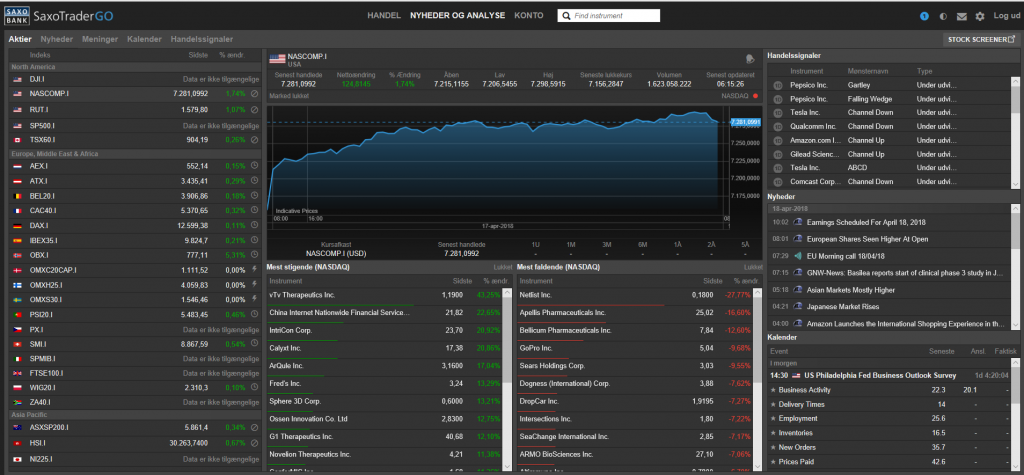Image resolution: width=1024 pixels, height=475 pixels.
Task: Click the German flag next to DAX.I
Action: [18, 225]
